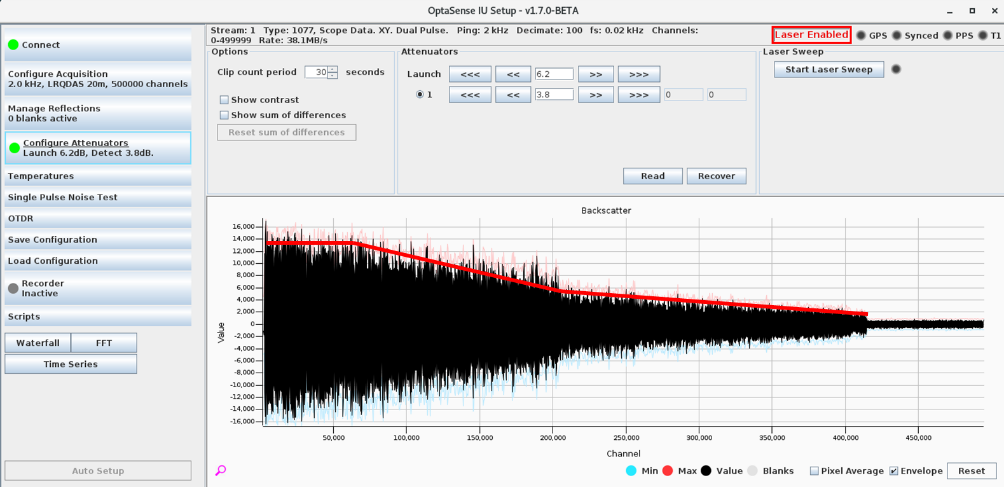Toggle the cyan Min series swatch
This screenshot has width=1004, height=487.
pos(631,470)
